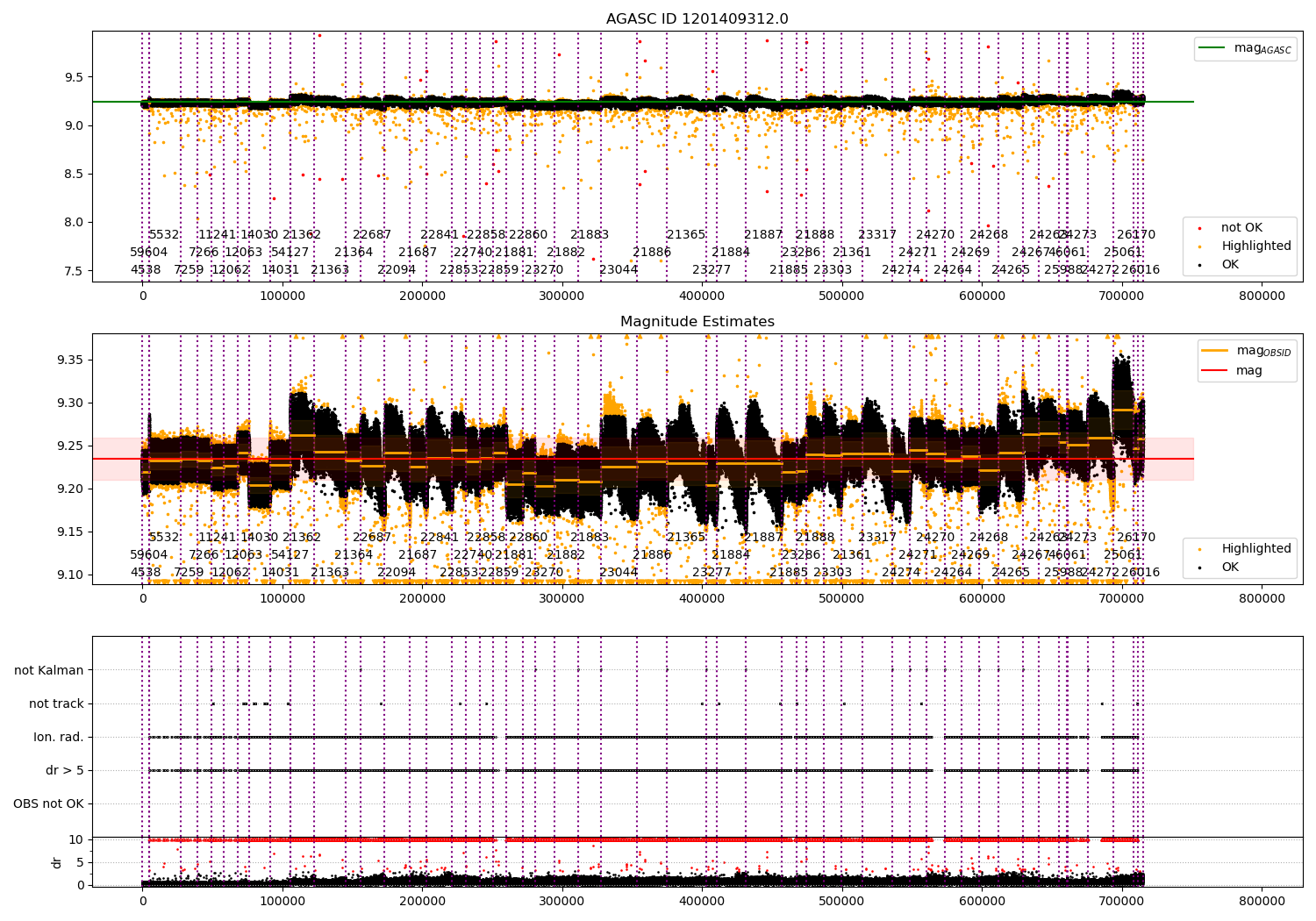The height and width of the screenshot is (921, 1316).
Task: Click the "not track" row label
Action: point(56,703)
